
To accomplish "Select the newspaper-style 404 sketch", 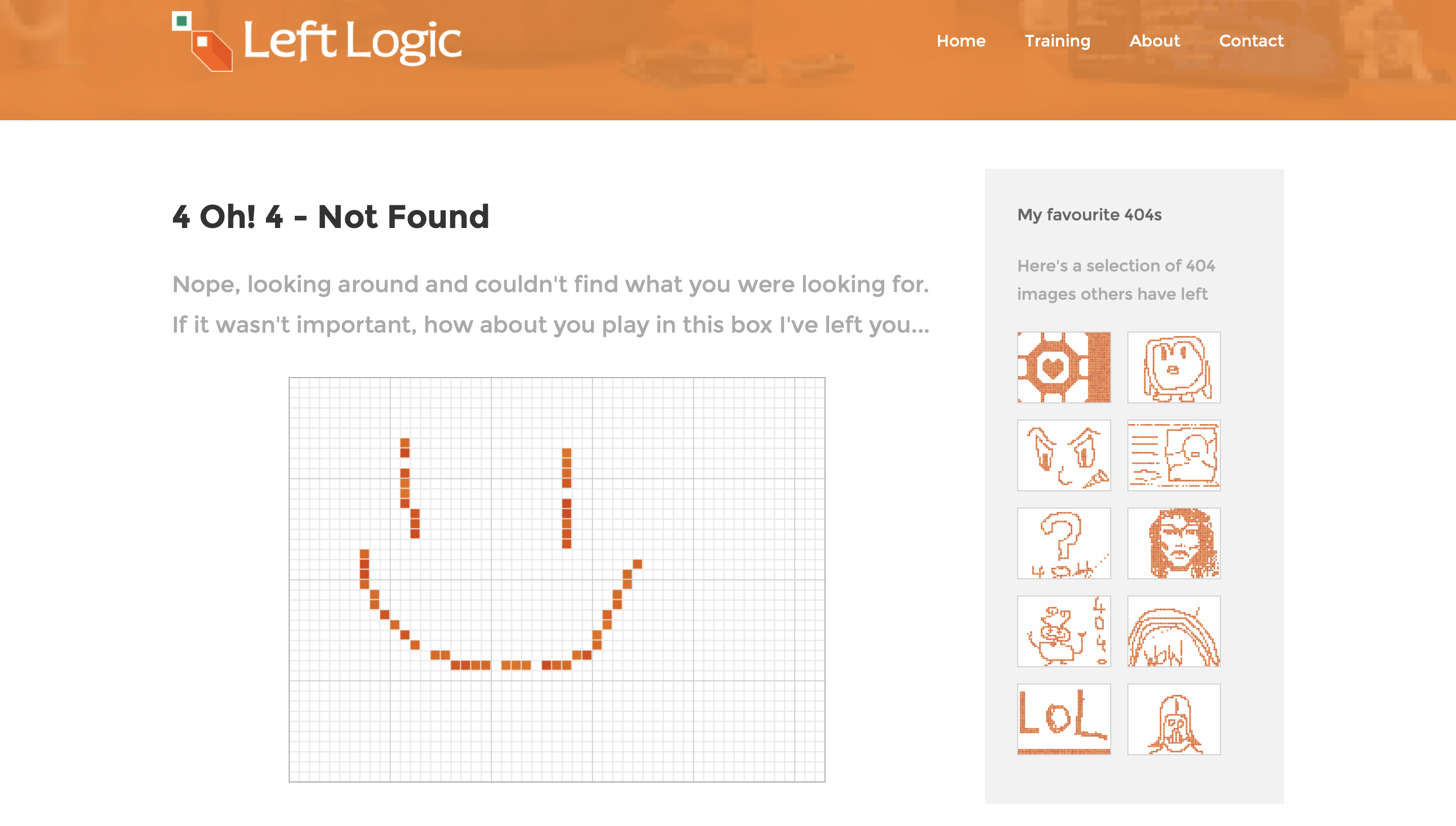I will [x=1173, y=455].
